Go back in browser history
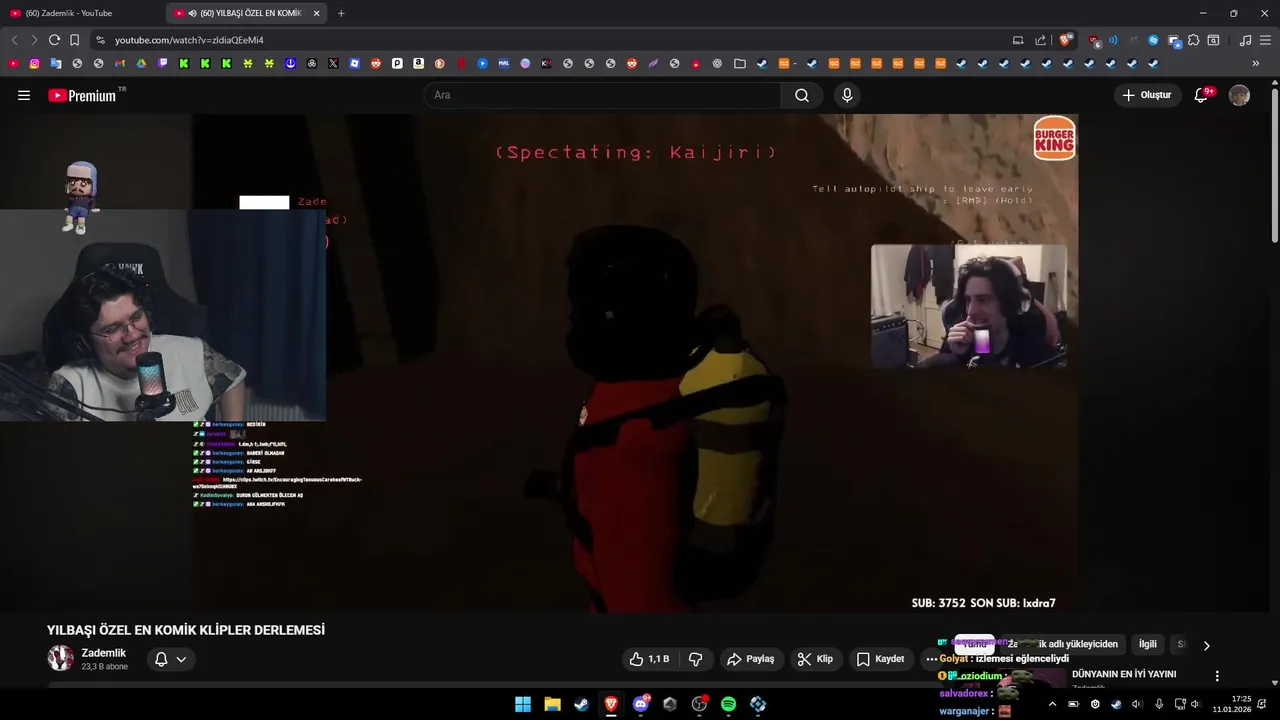The width and height of the screenshot is (1280, 720). click(14, 40)
